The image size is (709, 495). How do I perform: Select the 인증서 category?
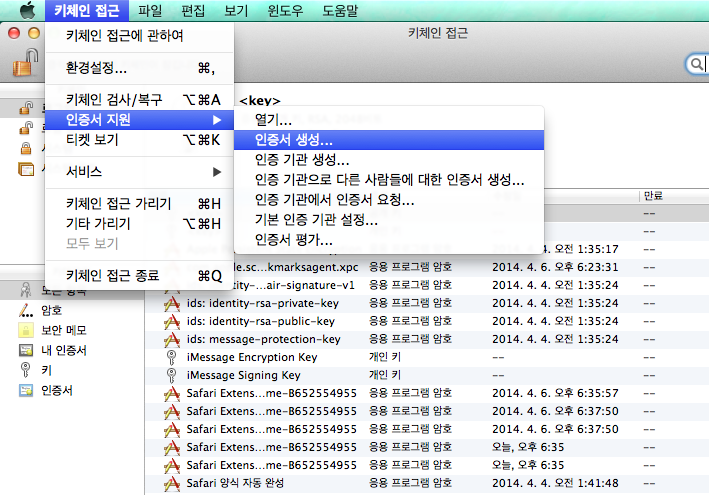[57, 390]
